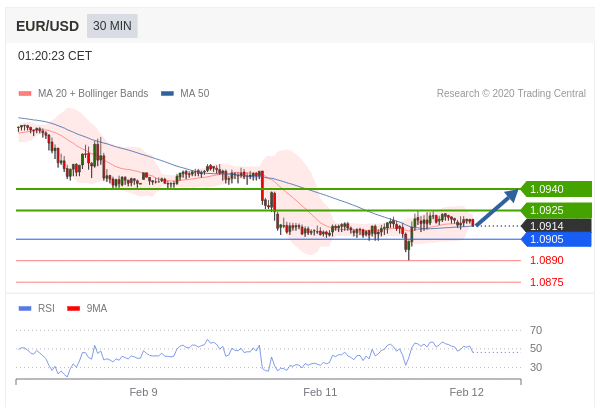
Task: Click the 1.0890 red support label
Action: click(x=547, y=261)
